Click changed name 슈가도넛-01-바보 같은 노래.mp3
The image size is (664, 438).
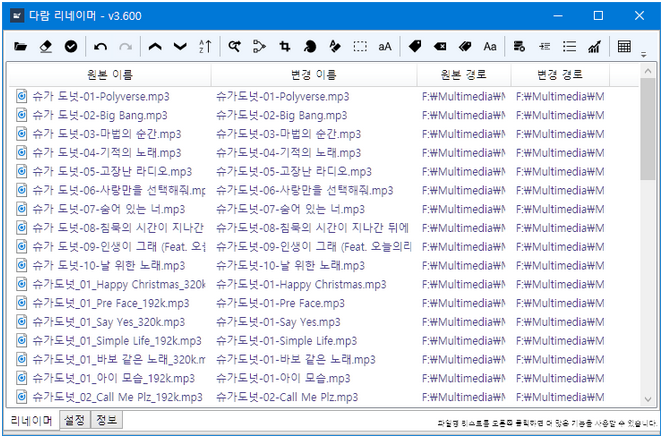pyautogui.click(x=296, y=360)
